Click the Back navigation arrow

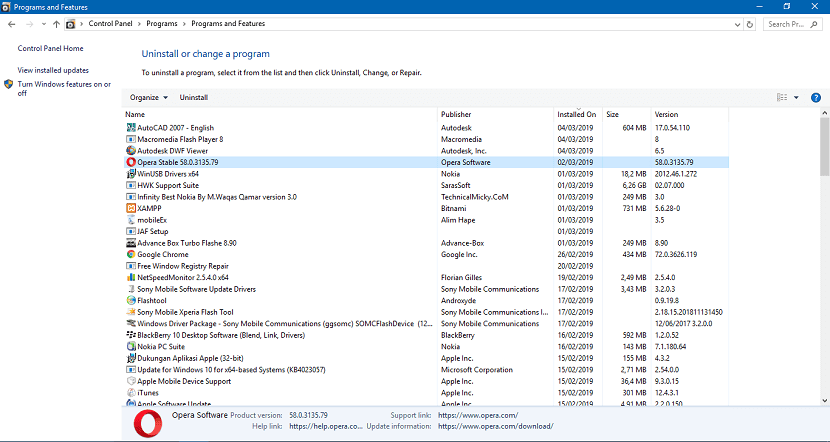click(x=12, y=24)
